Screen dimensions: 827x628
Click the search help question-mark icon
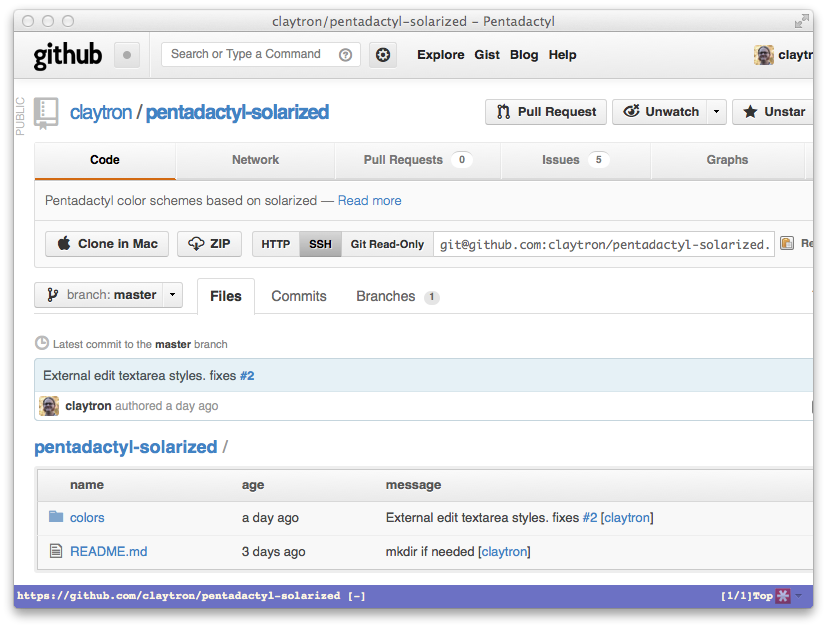click(345, 55)
